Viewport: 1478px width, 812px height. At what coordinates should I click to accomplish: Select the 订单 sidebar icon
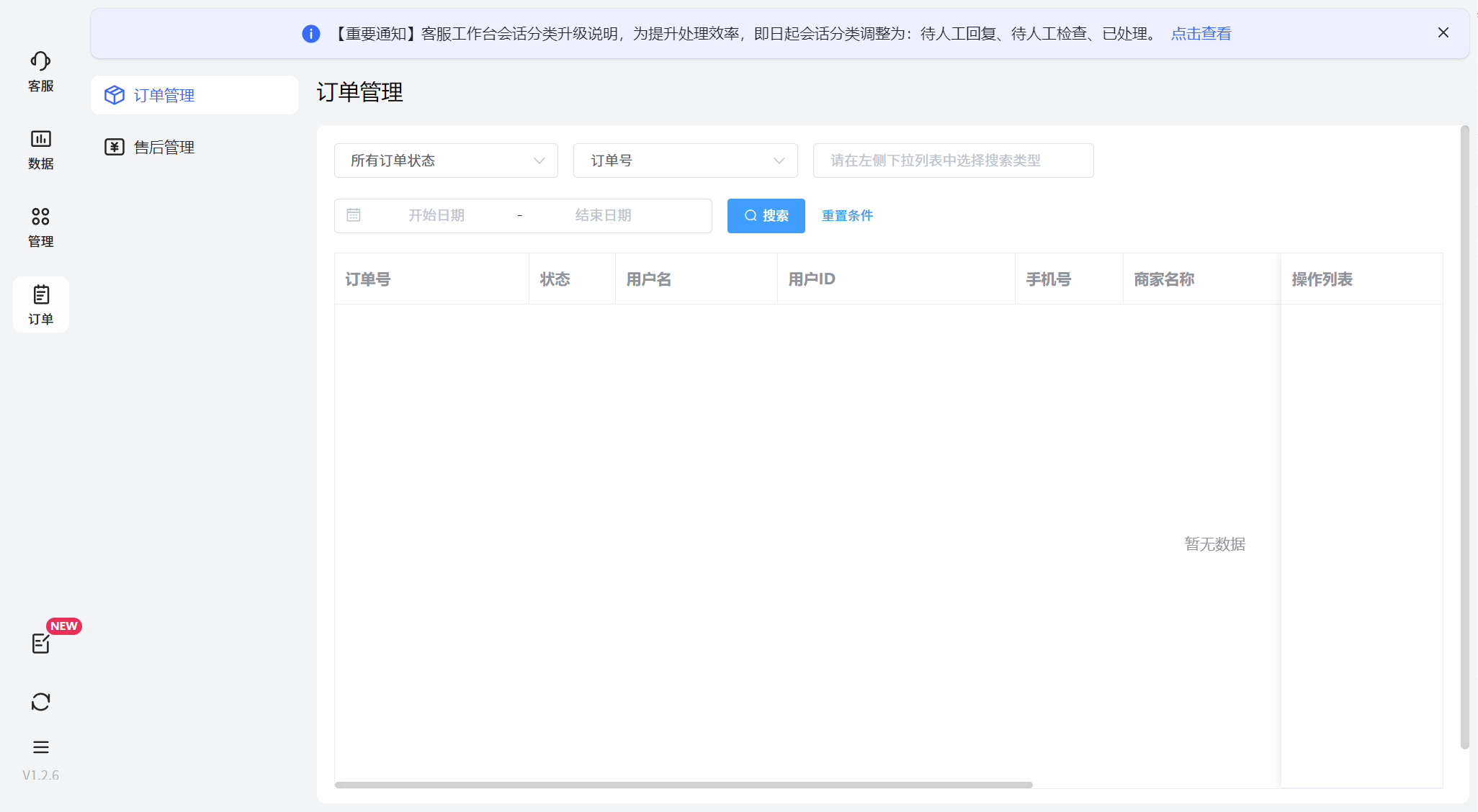[40, 304]
